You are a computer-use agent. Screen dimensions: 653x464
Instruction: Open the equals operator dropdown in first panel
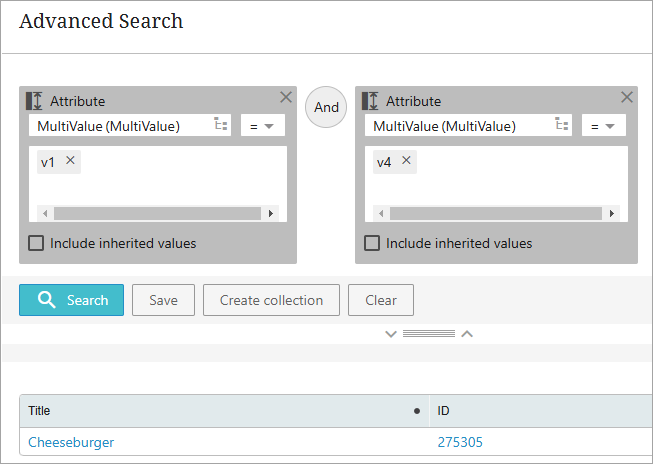[262, 126]
